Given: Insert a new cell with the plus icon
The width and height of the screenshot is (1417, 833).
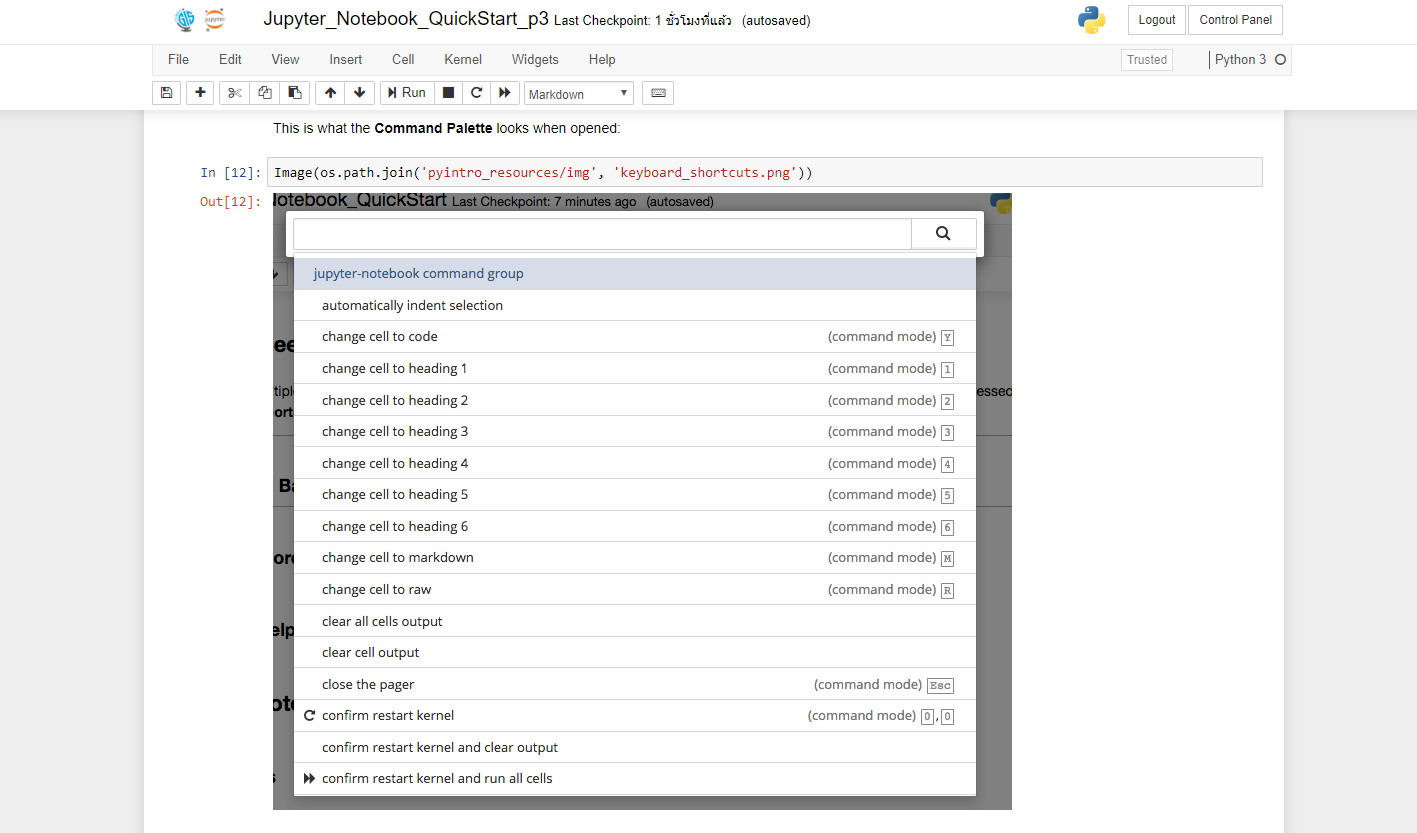Looking at the screenshot, I should point(199,92).
